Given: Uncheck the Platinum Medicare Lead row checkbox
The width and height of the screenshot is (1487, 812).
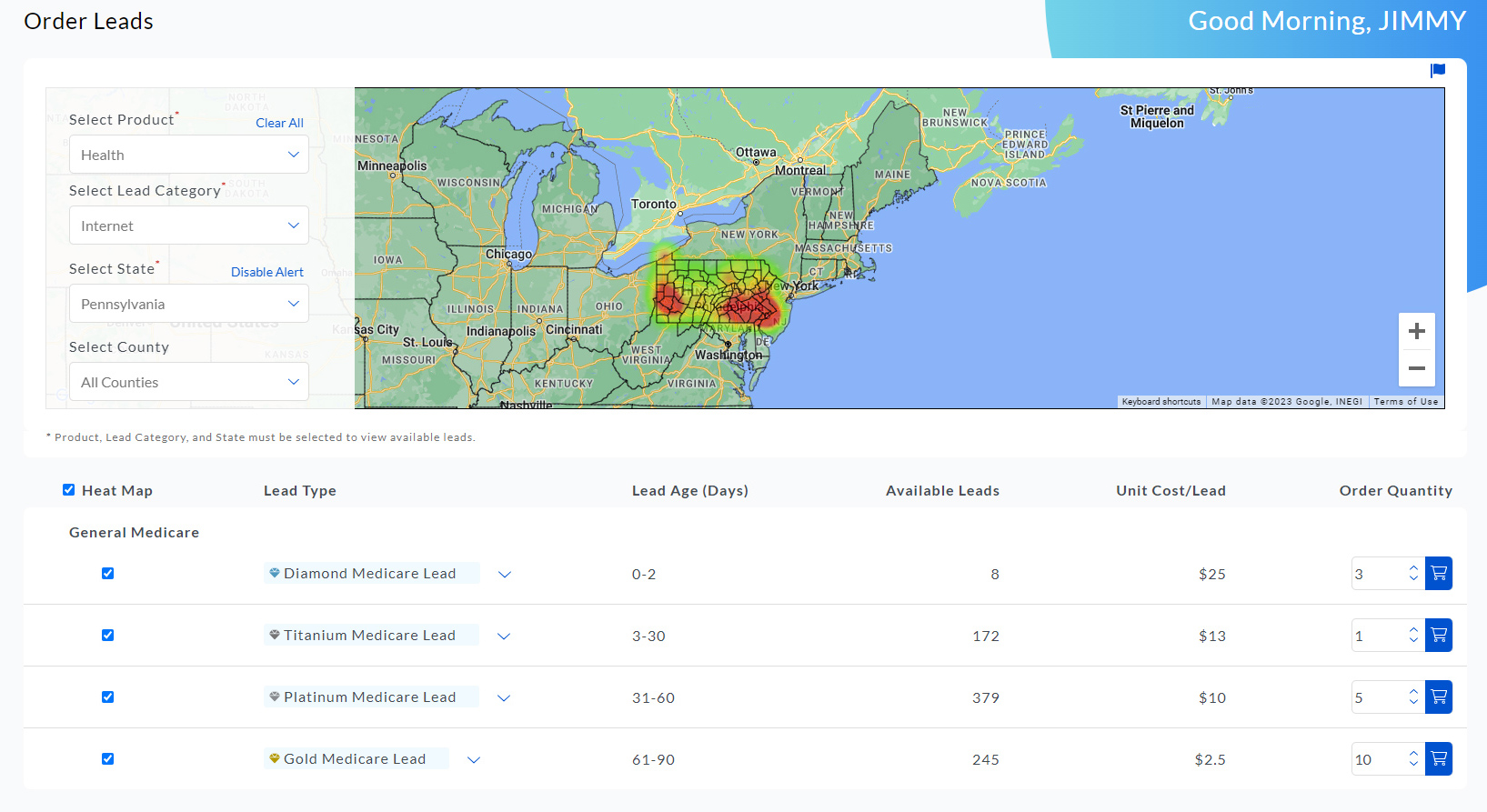Looking at the screenshot, I should click(107, 697).
